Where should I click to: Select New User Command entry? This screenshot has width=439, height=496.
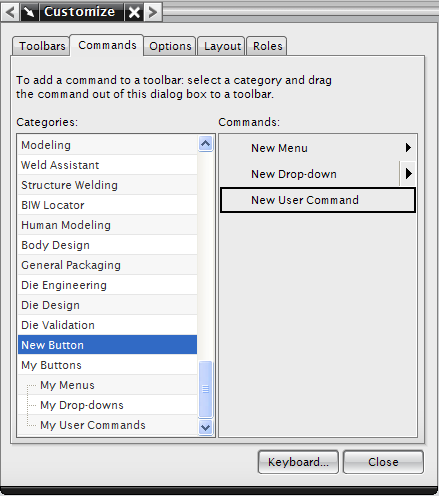[x=318, y=200]
